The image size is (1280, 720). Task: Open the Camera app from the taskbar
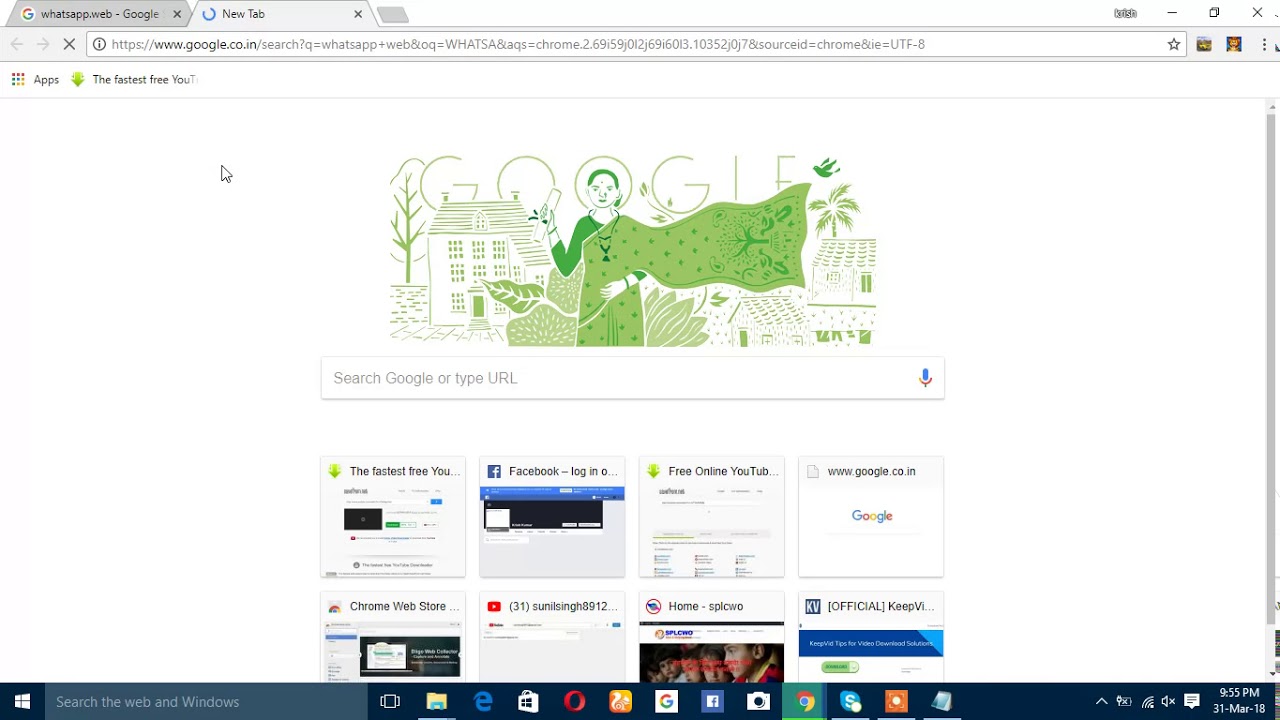coord(758,702)
